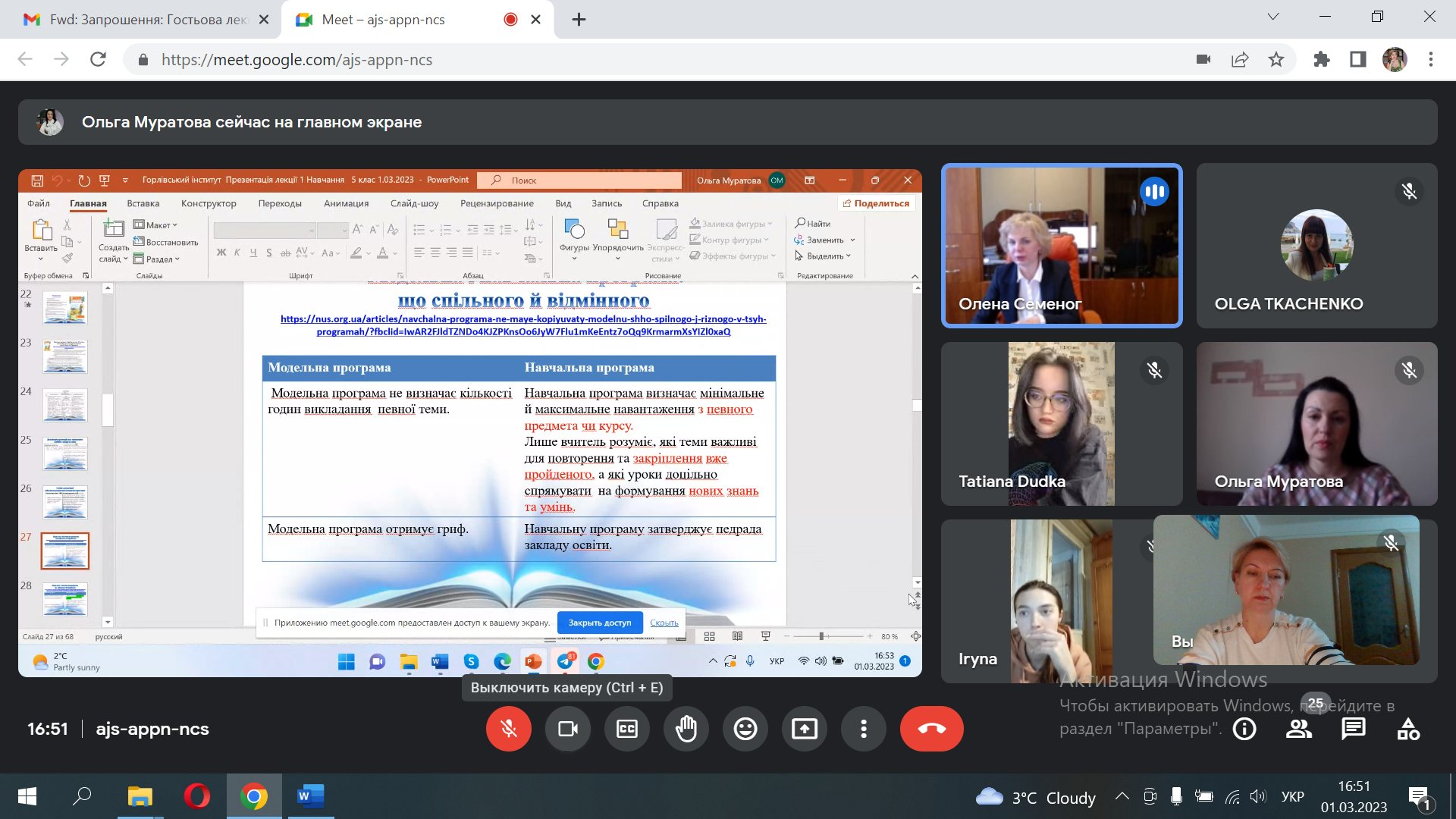Viewport: 1456px width, 819px height.
Task: Open the chat panel
Action: [x=1354, y=729]
